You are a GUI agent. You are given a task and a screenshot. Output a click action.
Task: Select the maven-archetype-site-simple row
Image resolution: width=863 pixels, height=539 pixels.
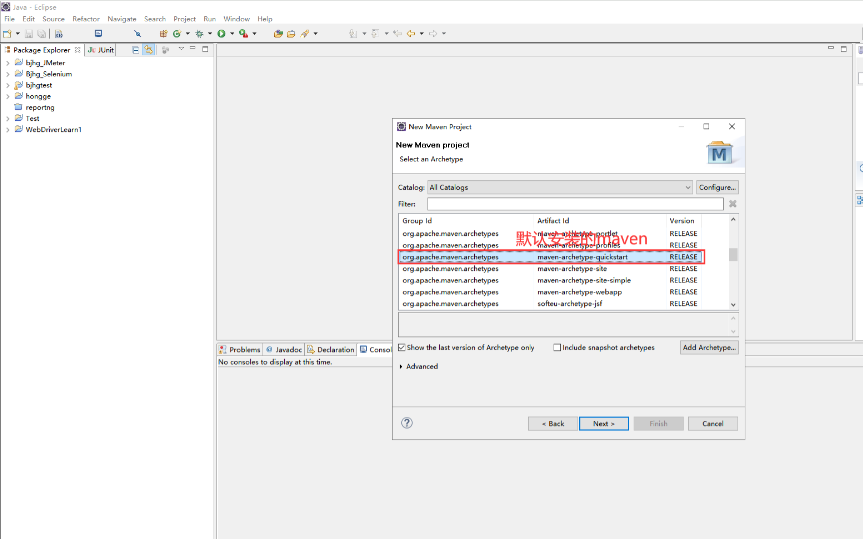point(551,280)
